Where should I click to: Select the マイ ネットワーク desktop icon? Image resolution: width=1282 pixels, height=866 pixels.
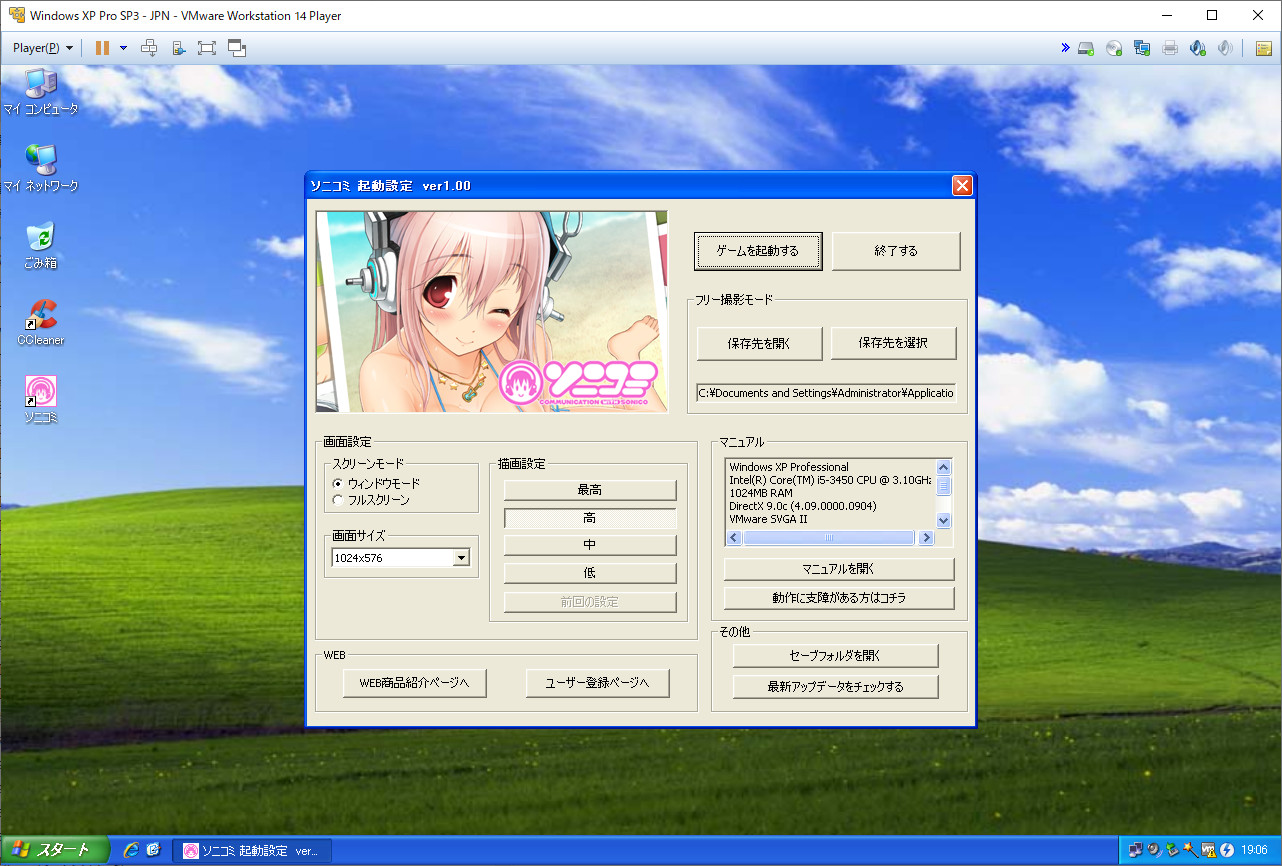coord(40,168)
